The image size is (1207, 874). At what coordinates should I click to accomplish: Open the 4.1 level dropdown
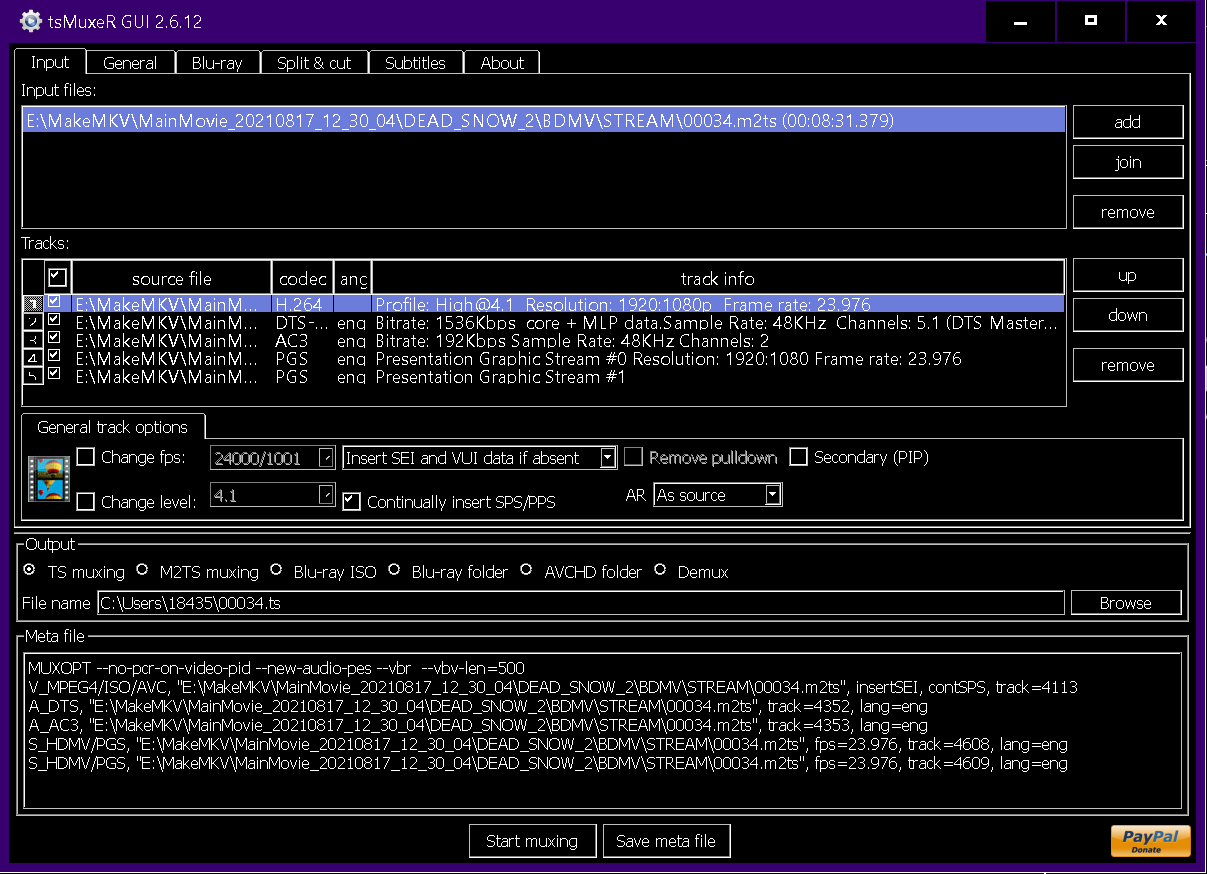pos(273,495)
